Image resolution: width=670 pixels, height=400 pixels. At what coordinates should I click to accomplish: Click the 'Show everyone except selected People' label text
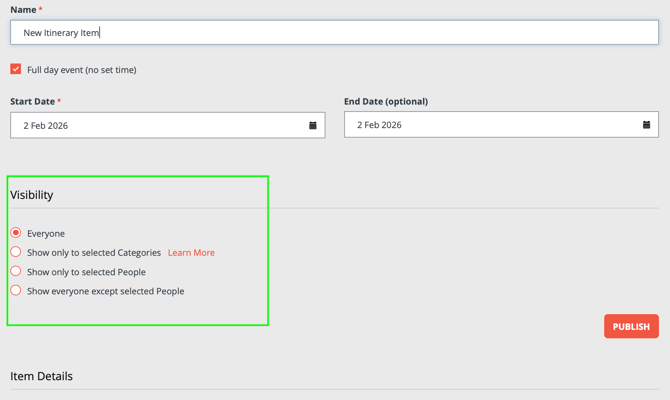click(105, 291)
